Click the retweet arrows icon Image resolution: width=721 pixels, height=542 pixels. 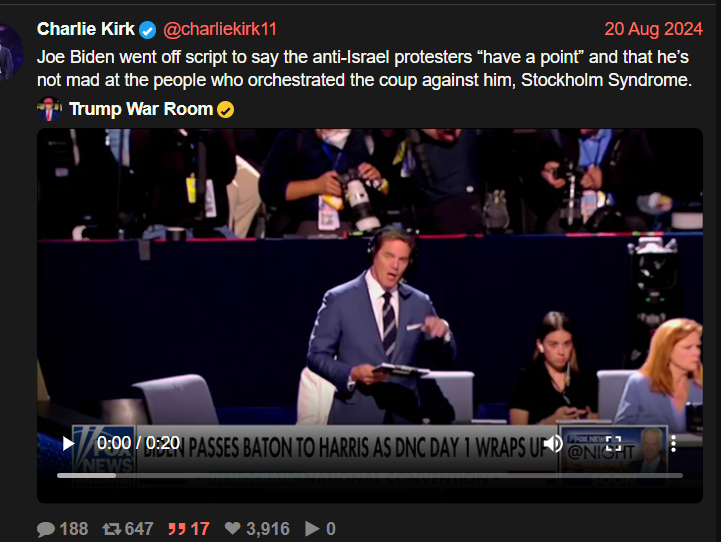(x=112, y=529)
